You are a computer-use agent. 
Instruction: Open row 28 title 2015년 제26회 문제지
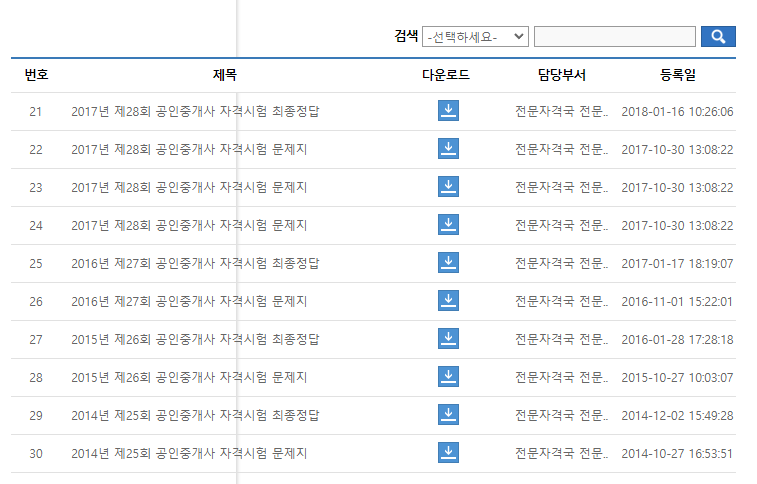[x=189, y=378]
